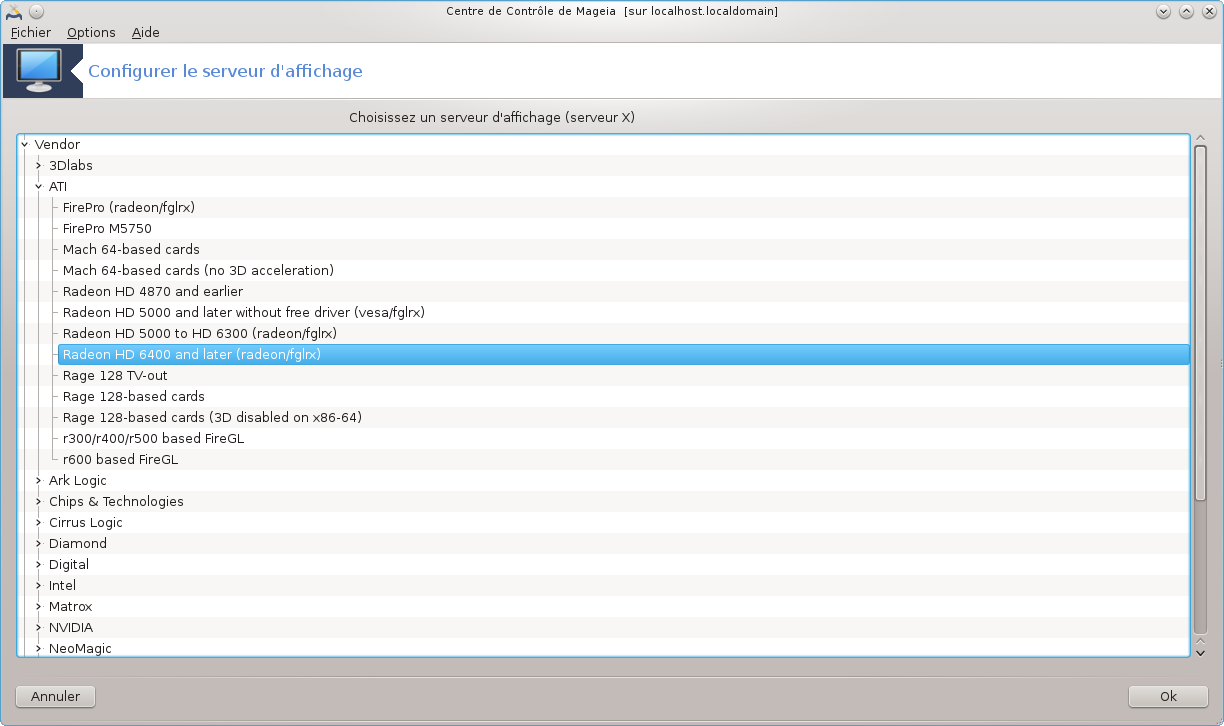Expand the Matrox vendor node

(38, 607)
